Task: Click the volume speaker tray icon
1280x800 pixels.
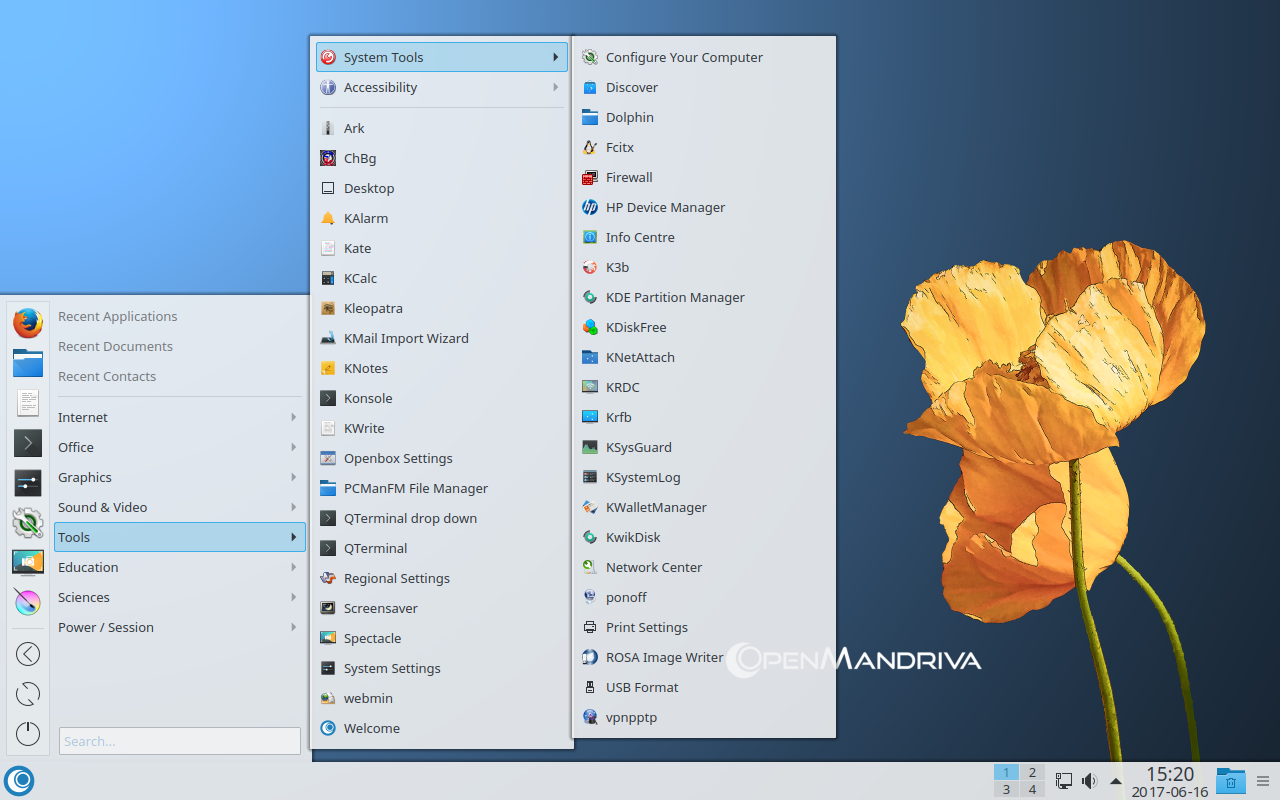Action: point(1089,781)
